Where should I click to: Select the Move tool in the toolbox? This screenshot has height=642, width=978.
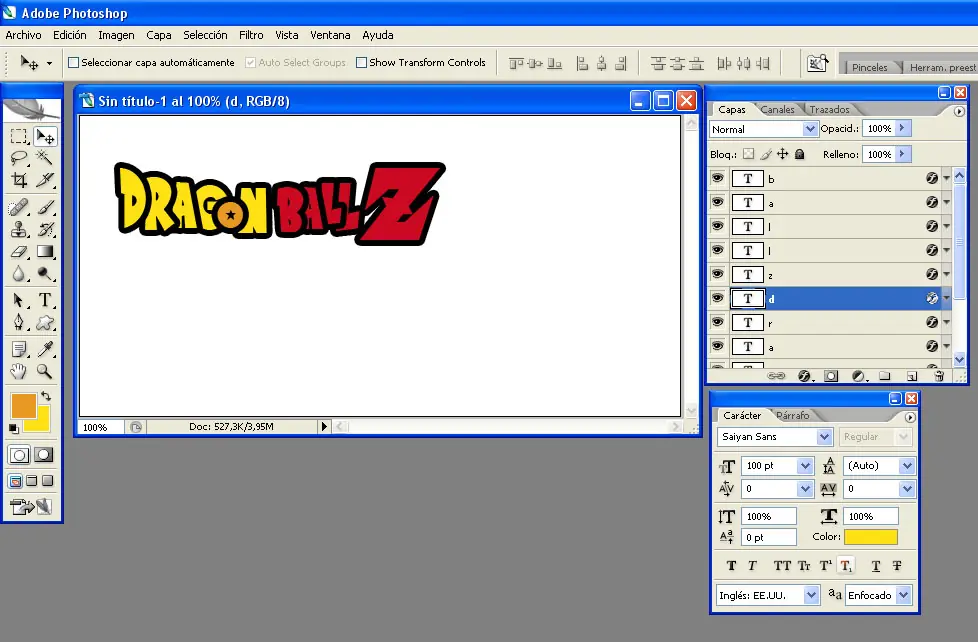point(45,136)
